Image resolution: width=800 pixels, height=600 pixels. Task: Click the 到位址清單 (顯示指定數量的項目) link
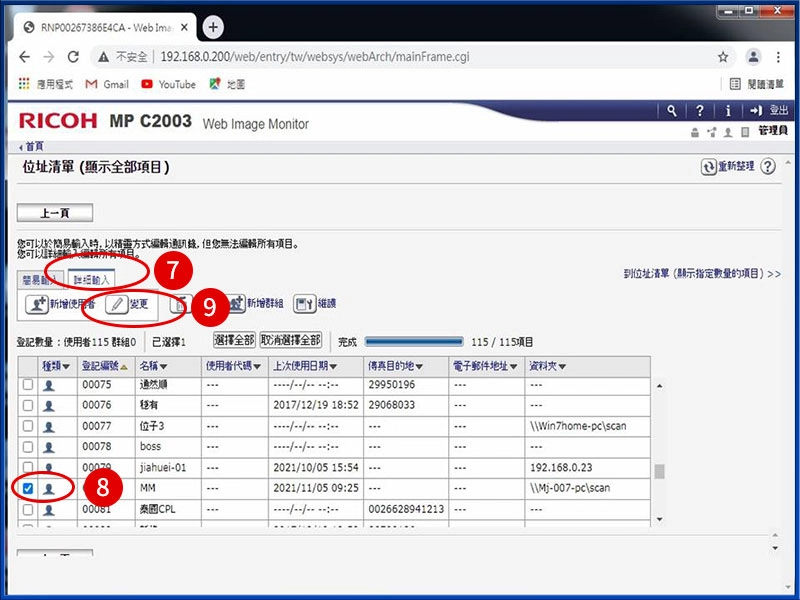700,273
